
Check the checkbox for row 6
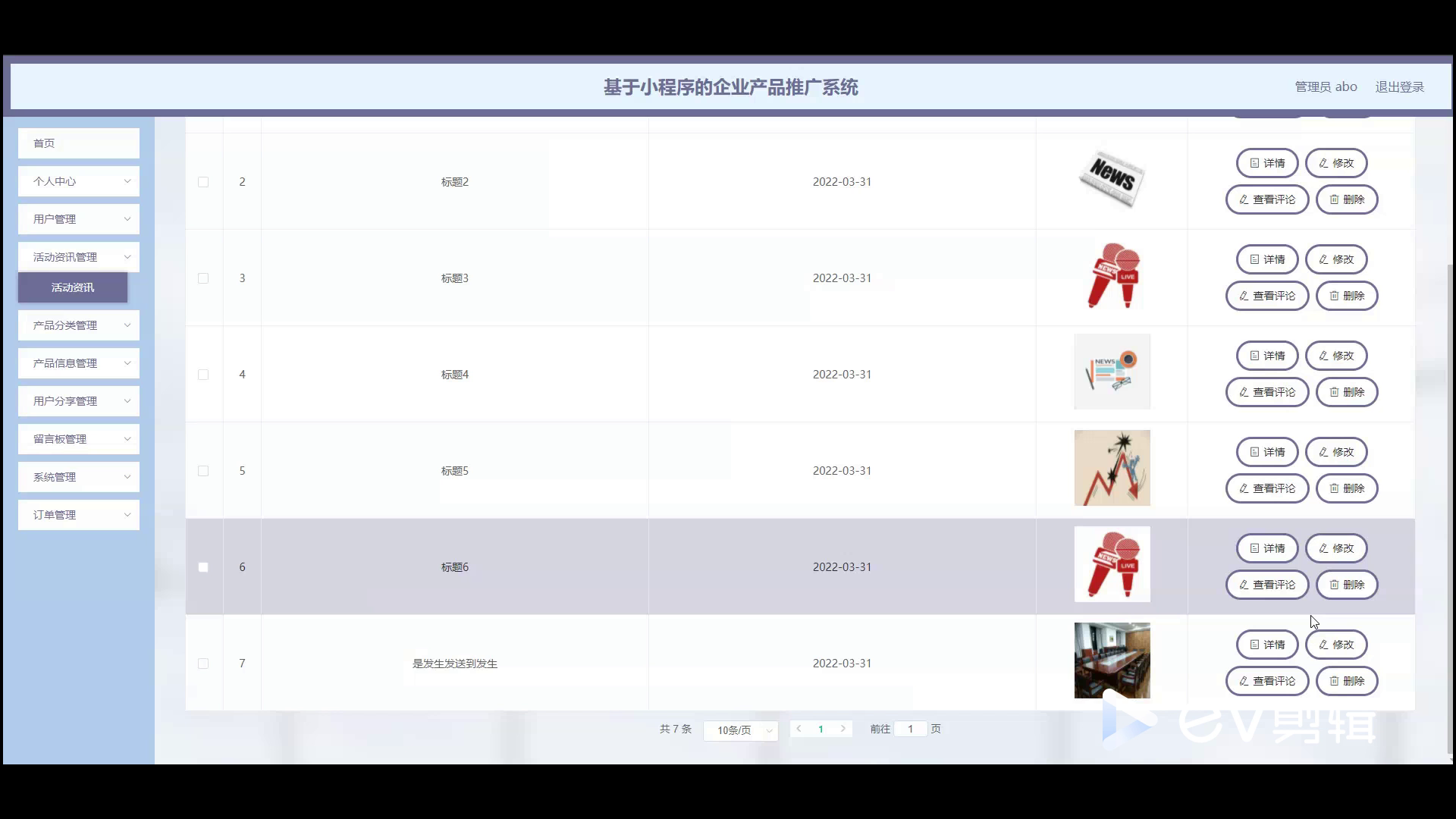203,567
